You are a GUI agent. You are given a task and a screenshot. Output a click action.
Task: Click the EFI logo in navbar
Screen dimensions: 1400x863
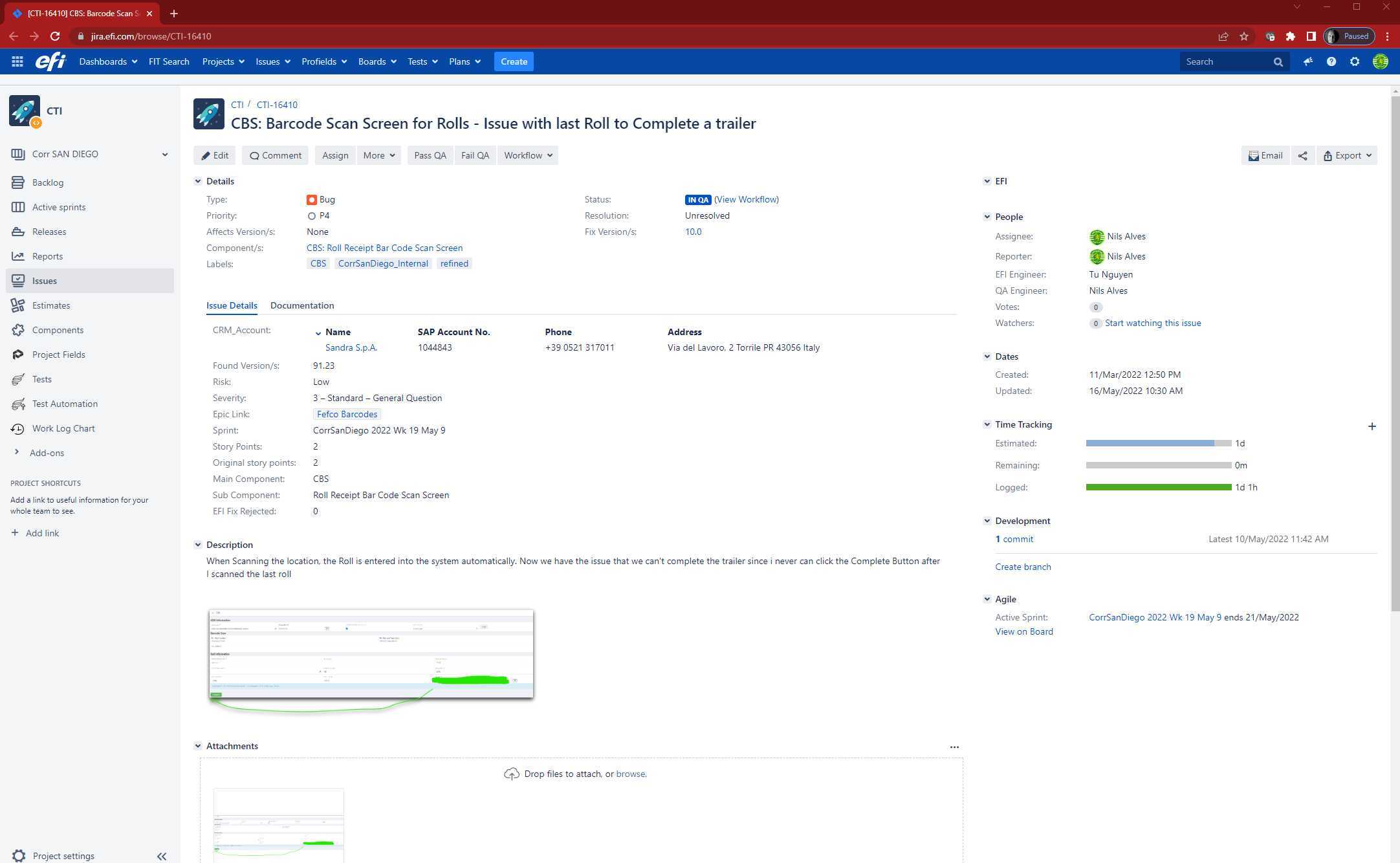click(x=50, y=61)
